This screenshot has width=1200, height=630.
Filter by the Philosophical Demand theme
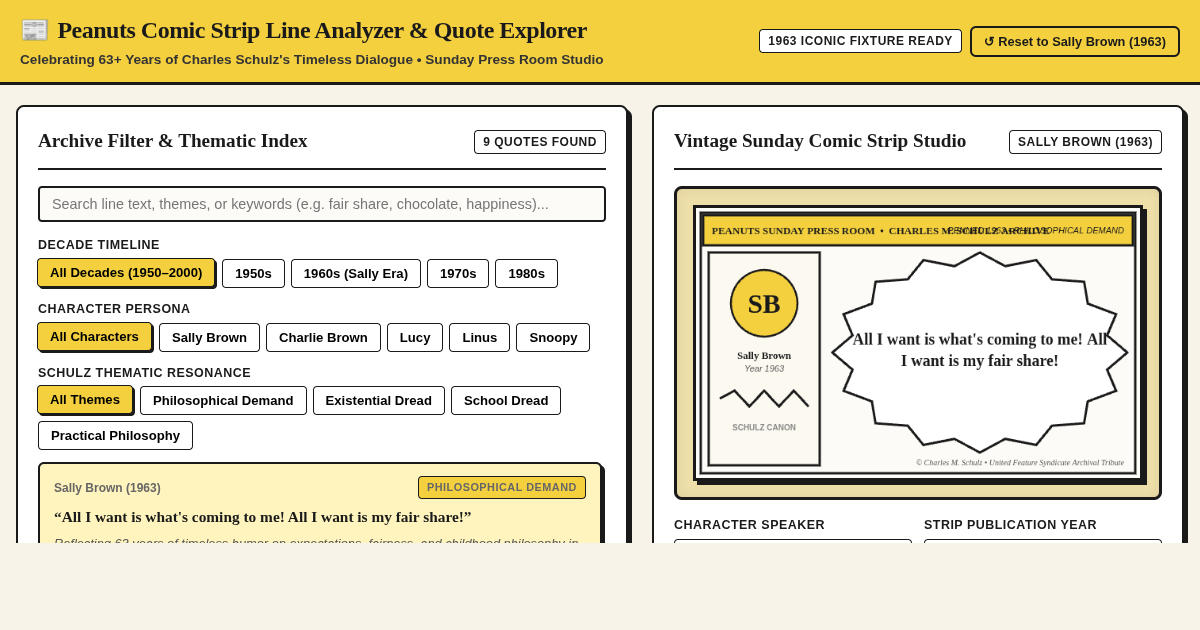pos(223,400)
